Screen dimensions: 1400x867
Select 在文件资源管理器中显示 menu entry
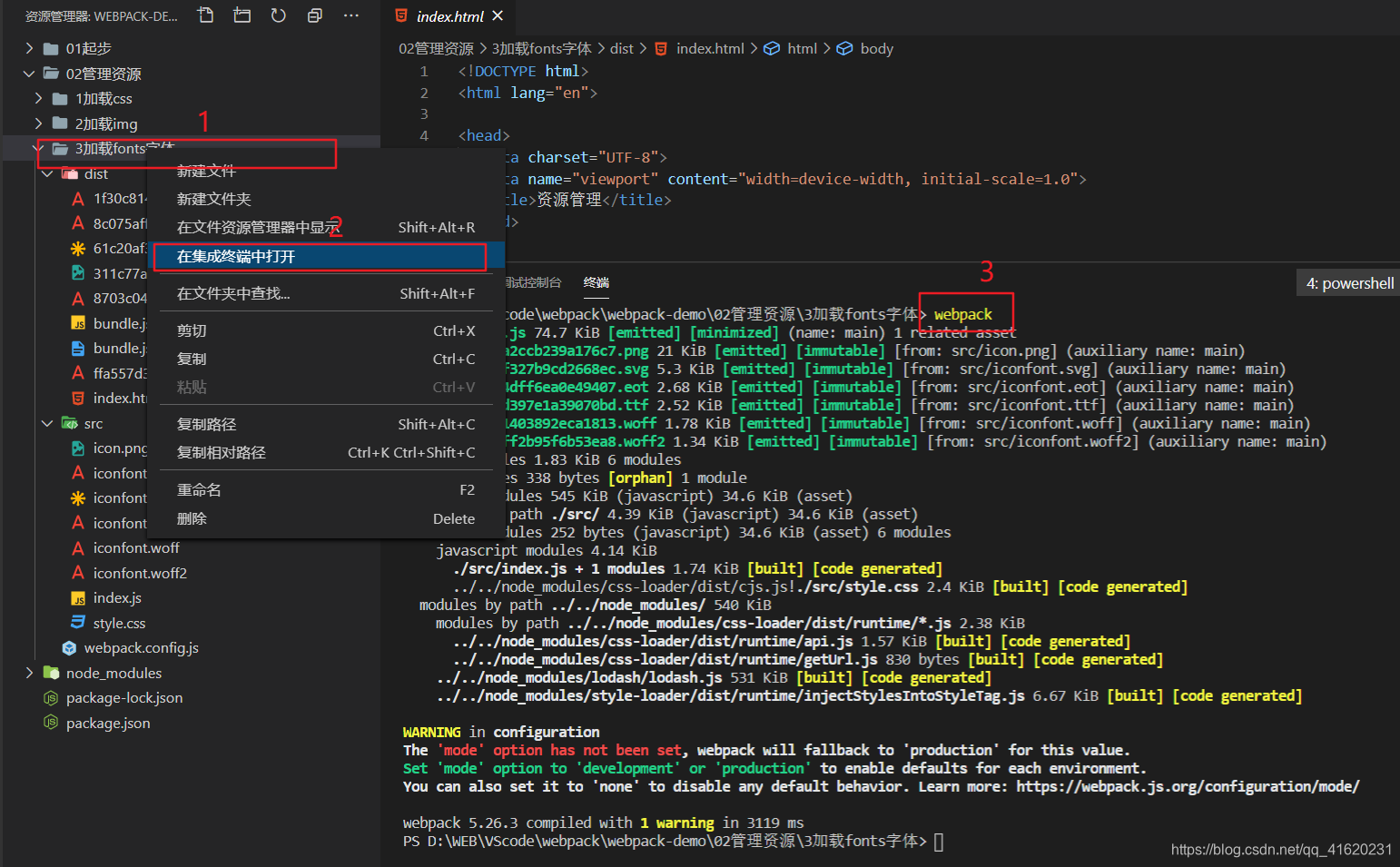tap(327, 227)
